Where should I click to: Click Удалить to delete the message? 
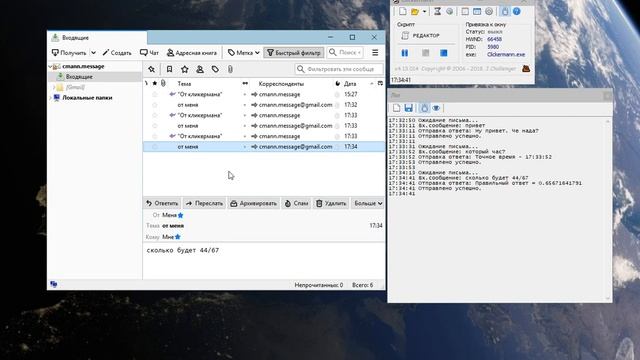click(331, 203)
